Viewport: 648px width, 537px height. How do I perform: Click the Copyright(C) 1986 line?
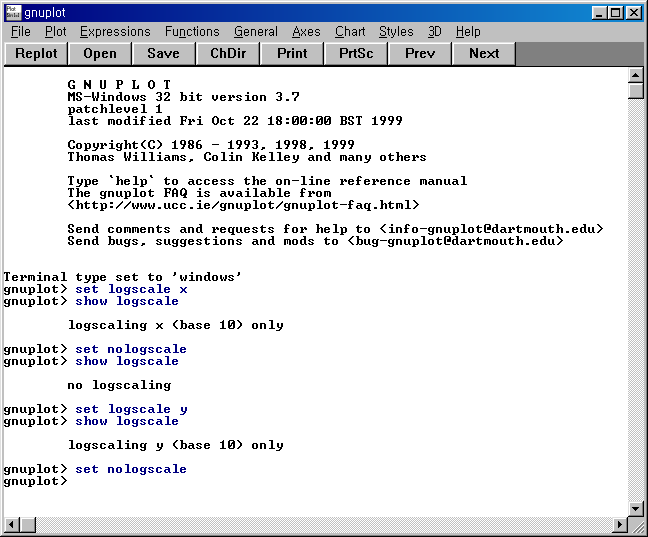point(211,145)
